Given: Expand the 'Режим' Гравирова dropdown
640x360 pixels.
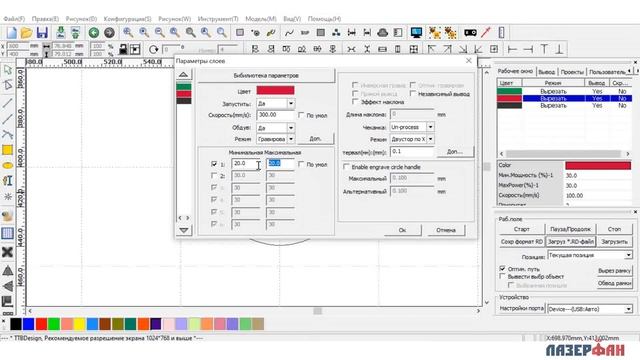Looking at the screenshot, I should click(x=291, y=139).
